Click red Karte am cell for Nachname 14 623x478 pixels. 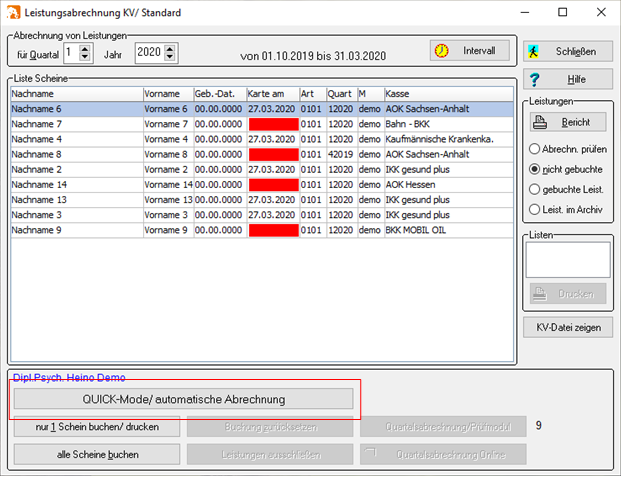point(274,185)
